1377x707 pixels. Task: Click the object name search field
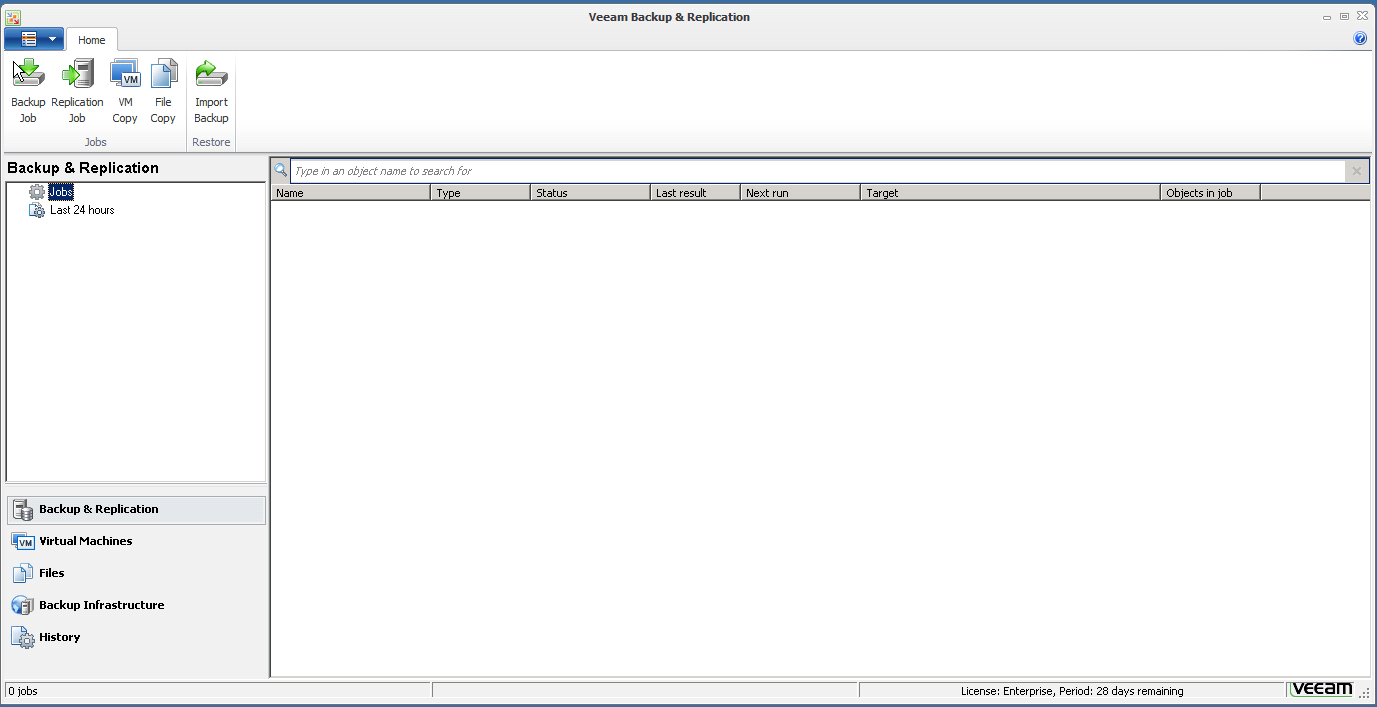tap(700, 170)
